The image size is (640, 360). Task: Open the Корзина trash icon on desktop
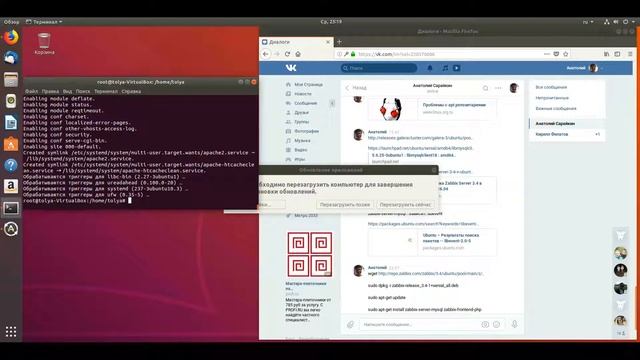pyautogui.click(x=44, y=44)
